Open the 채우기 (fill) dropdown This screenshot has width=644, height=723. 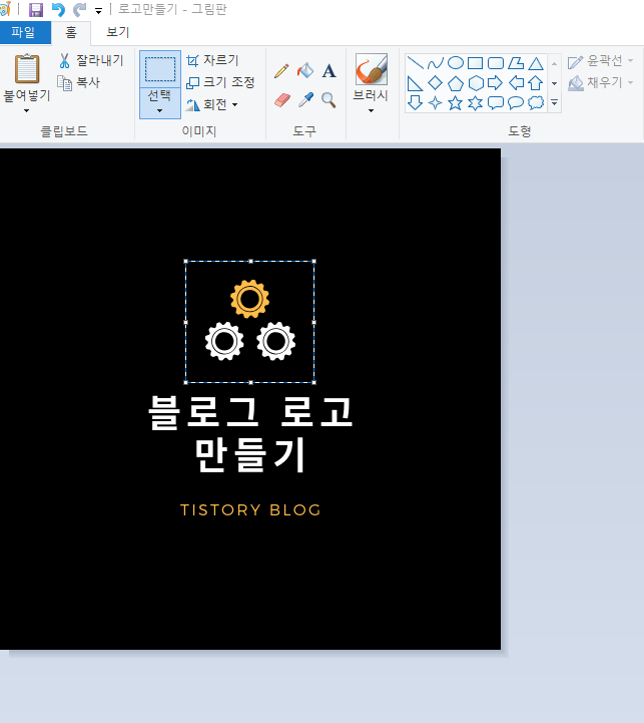[601, 83]
